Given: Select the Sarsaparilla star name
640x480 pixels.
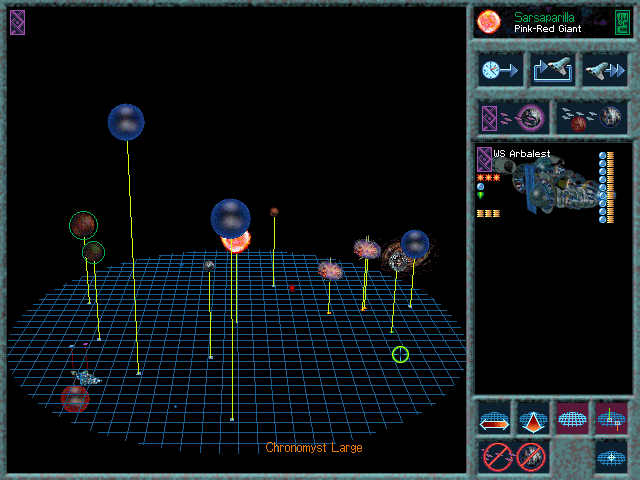Looking at the screenshot, I should (544, 17).
